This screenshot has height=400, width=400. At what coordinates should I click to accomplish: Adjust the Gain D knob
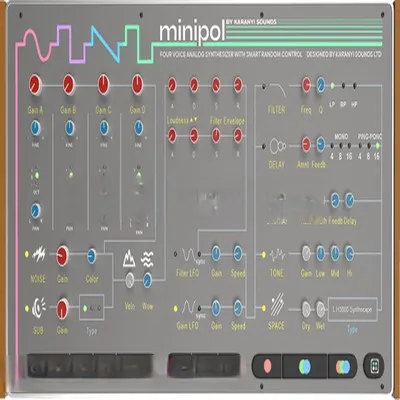[x=137, y=85]
